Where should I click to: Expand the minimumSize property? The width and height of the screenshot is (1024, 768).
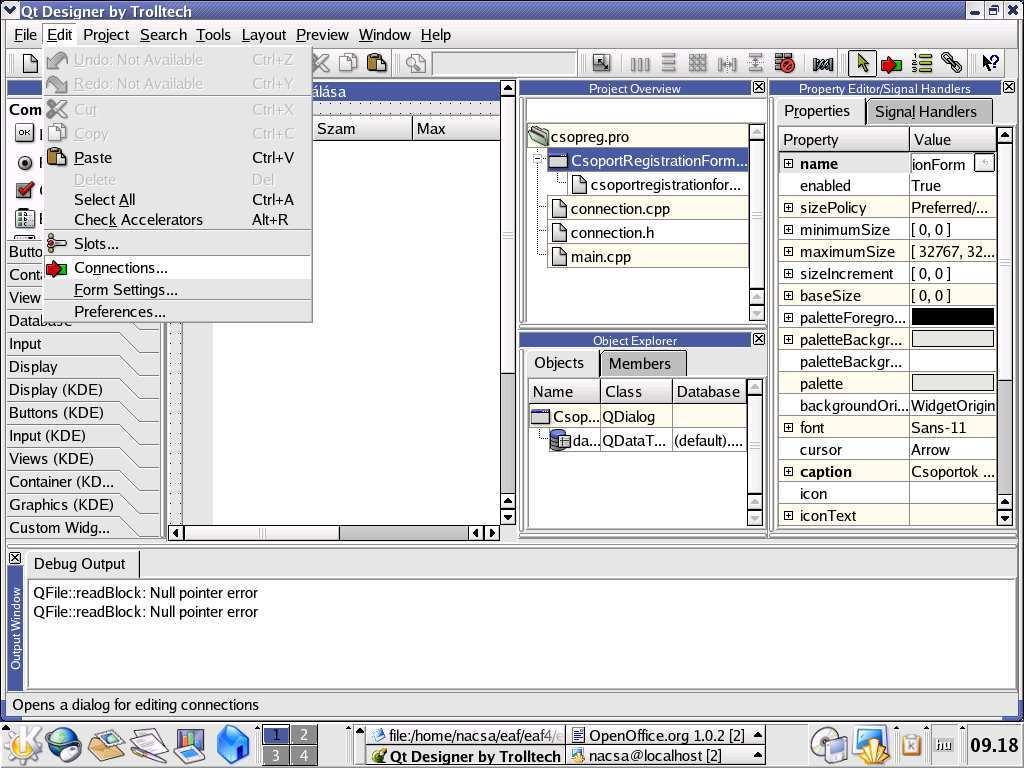click(788, 229)
